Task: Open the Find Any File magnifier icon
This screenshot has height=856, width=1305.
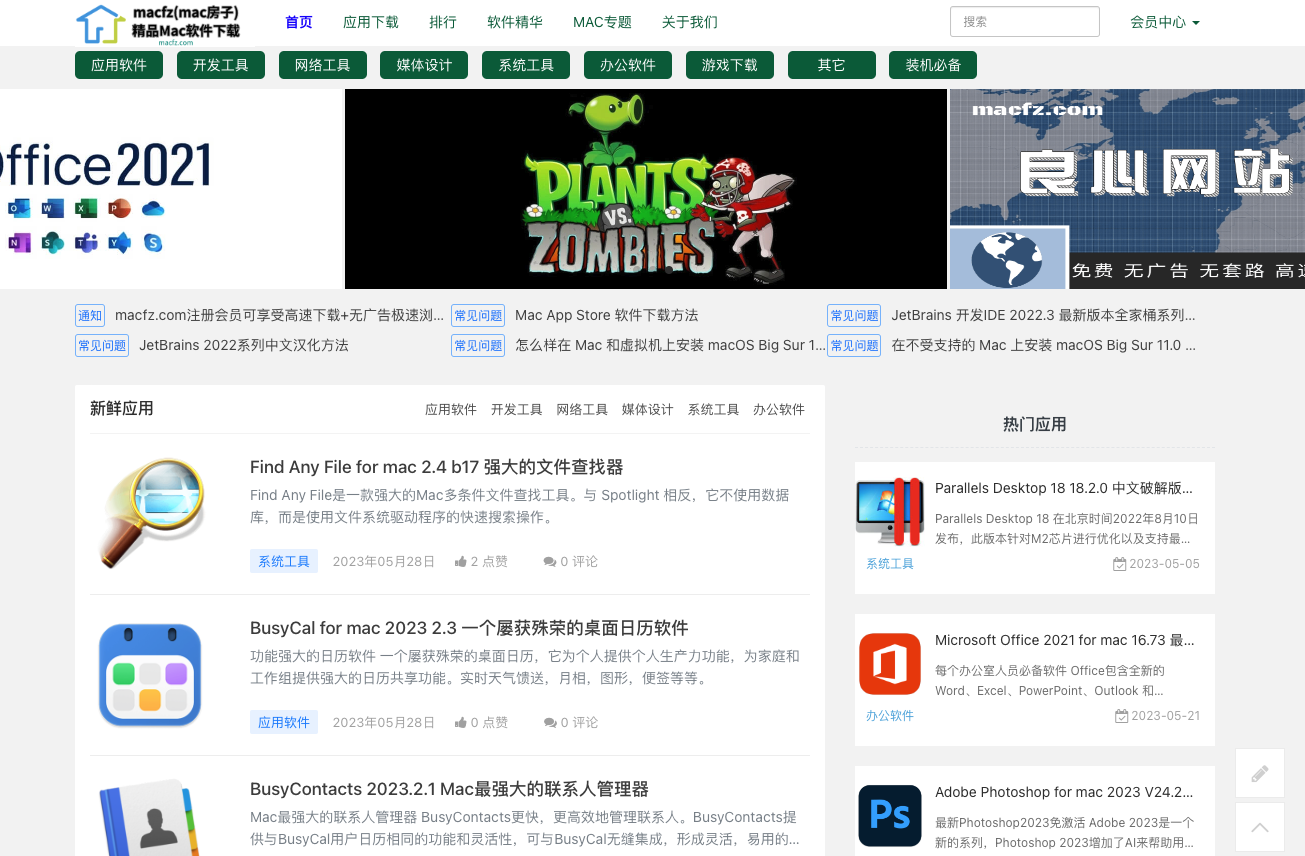Action: coord(151,513)
